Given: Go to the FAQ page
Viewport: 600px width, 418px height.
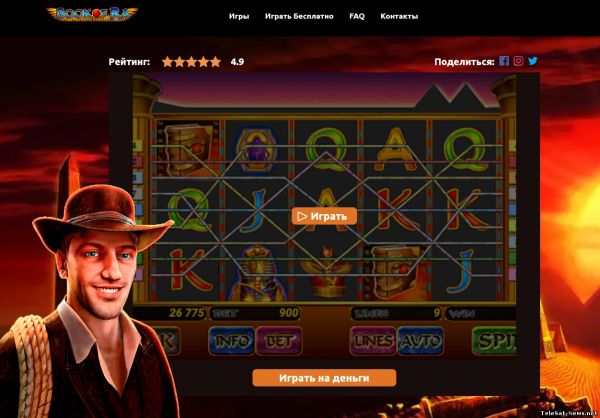Looking at the screenshot, I should click(x=357, y=16).
